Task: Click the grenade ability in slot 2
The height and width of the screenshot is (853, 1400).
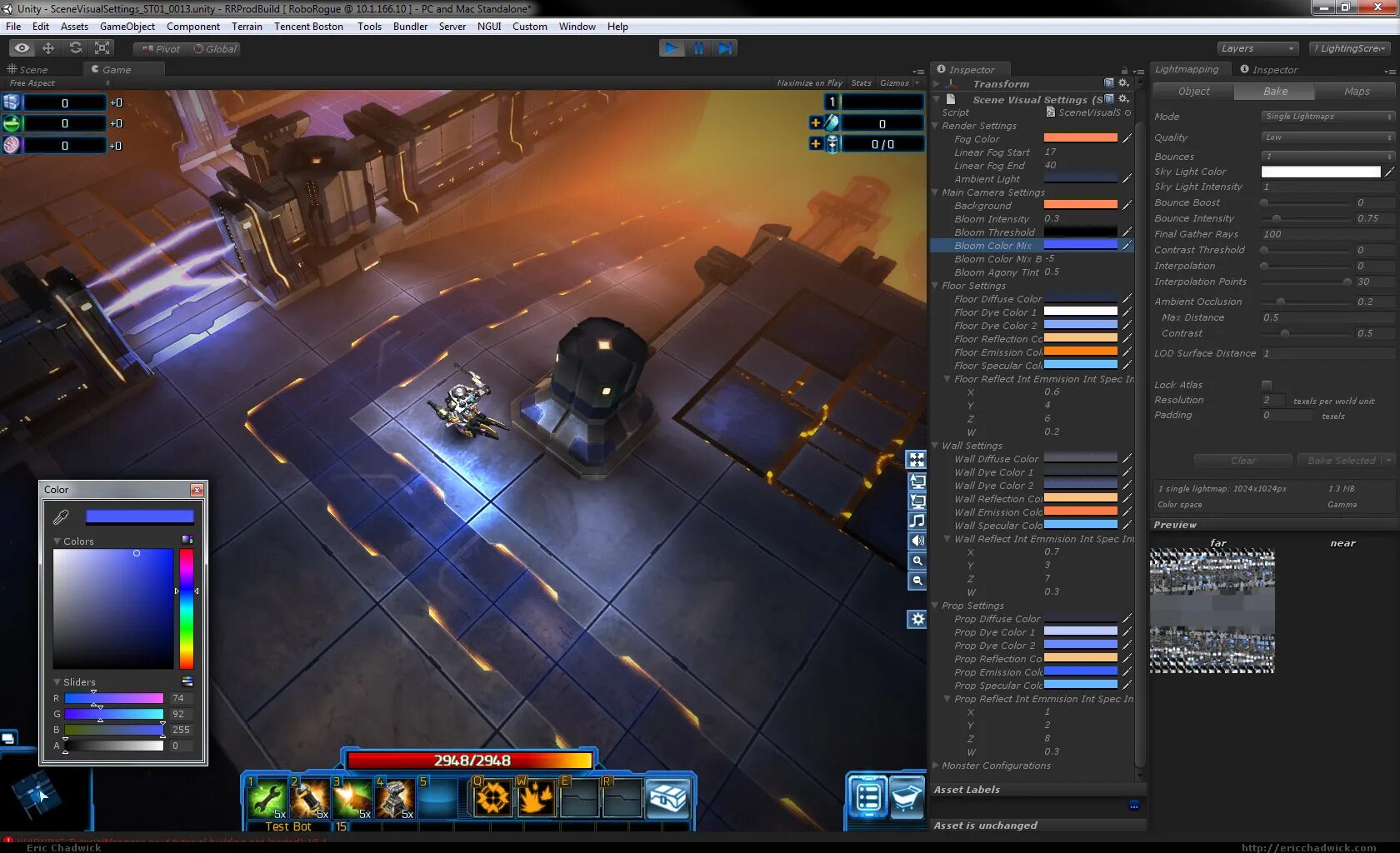Action: [x=310, y=798]
